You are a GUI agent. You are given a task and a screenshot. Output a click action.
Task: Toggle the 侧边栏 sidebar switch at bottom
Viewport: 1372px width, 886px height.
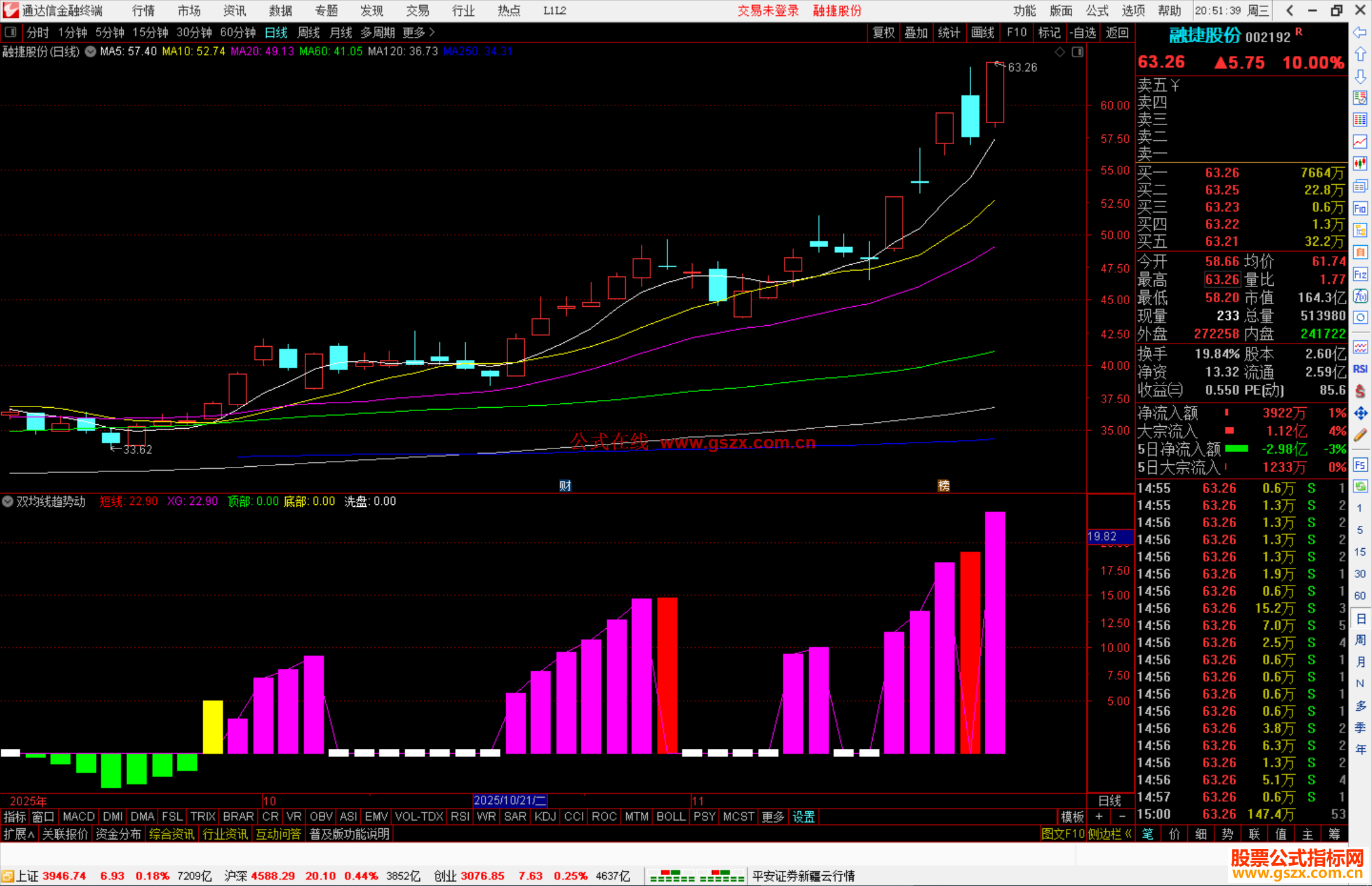1109,834
